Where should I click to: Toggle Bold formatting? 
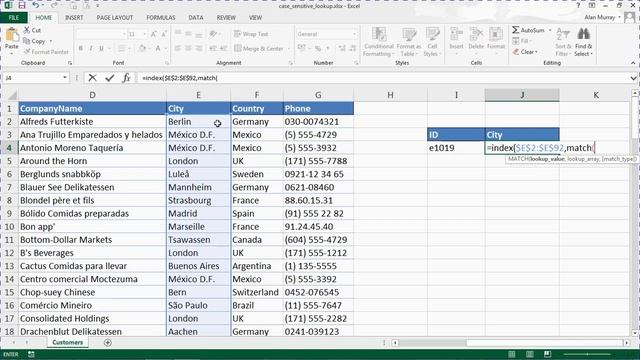pos(81,48)
